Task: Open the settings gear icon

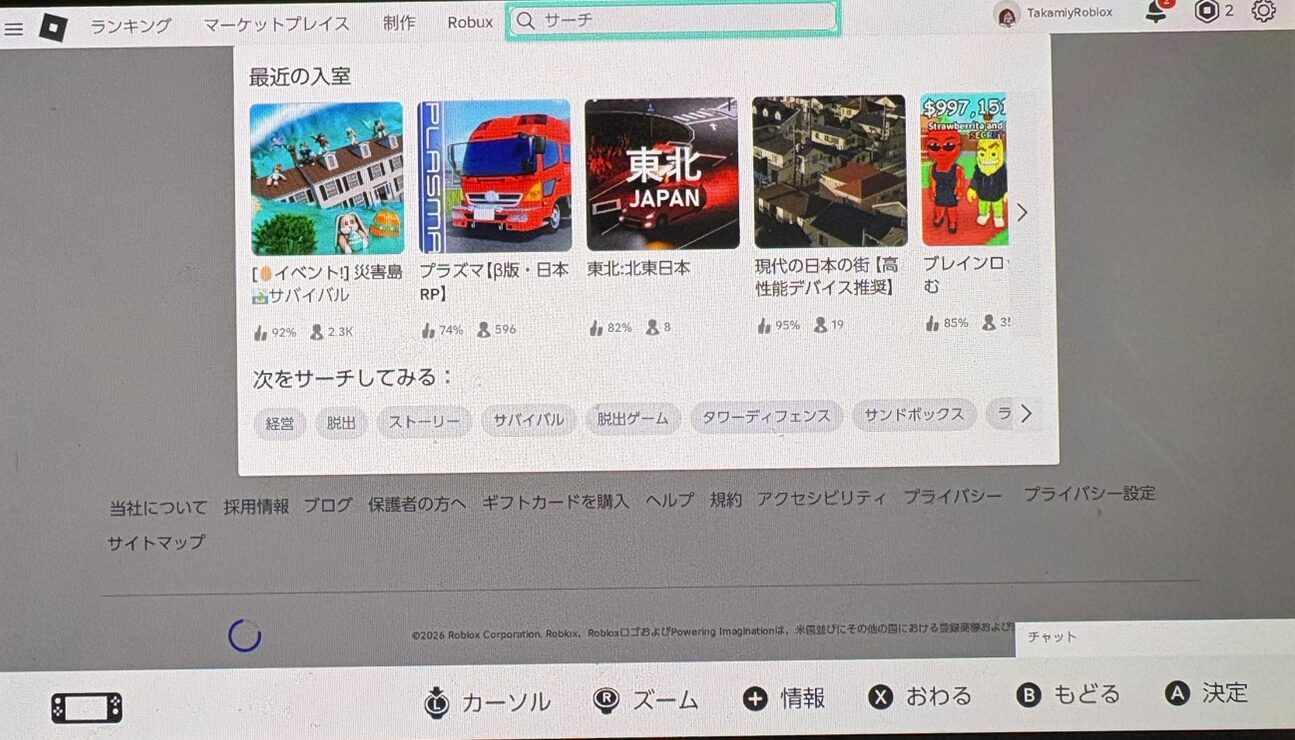Action: [1264, 11]
